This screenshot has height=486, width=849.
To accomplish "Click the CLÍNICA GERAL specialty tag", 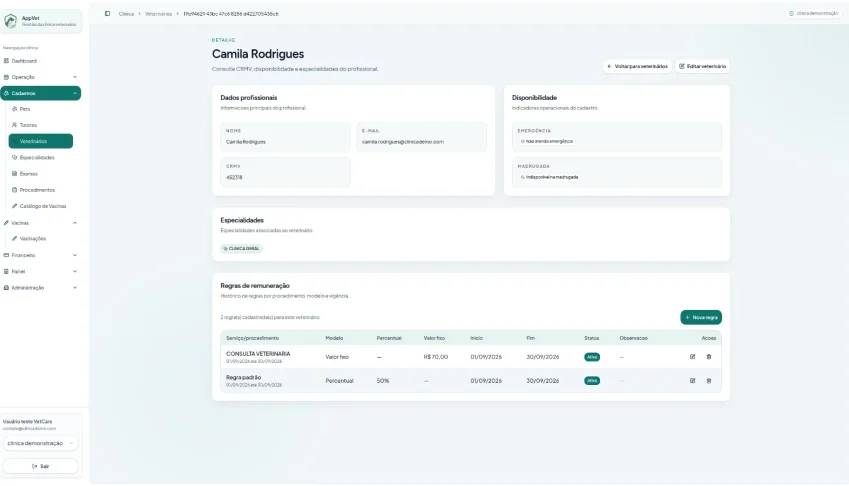I will point(241,248).
